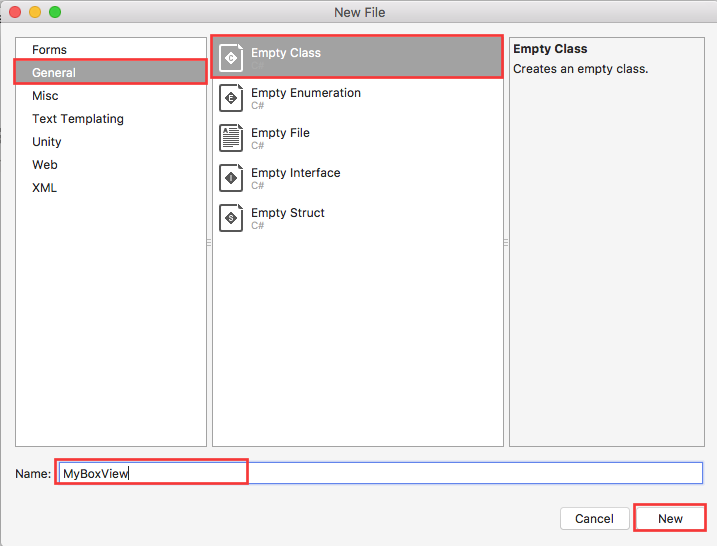Choose the Text Templating category

click(x=78, y=119)
